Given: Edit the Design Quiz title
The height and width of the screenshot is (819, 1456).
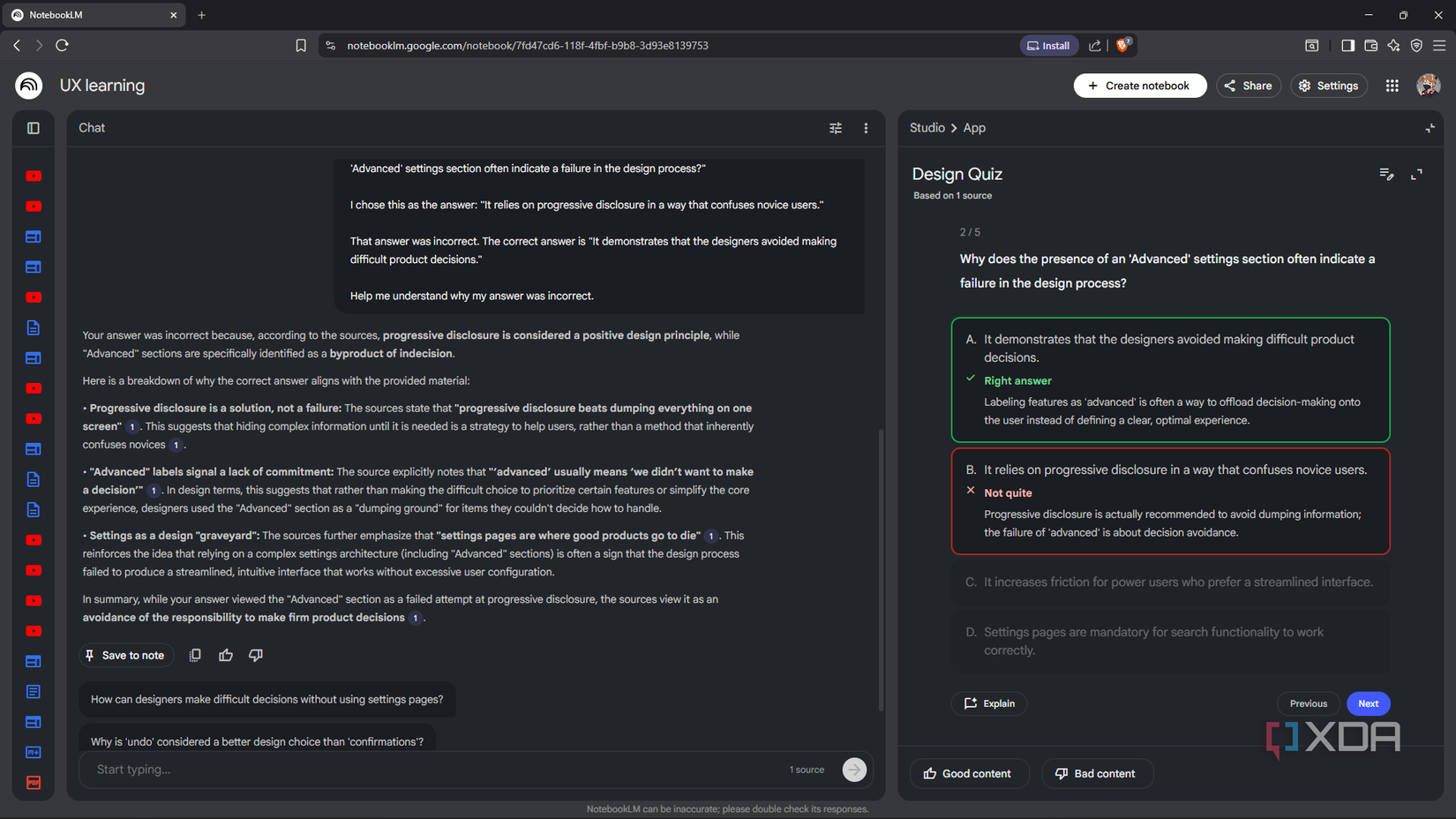Looking at the screenshot, I should [1386, 175].
